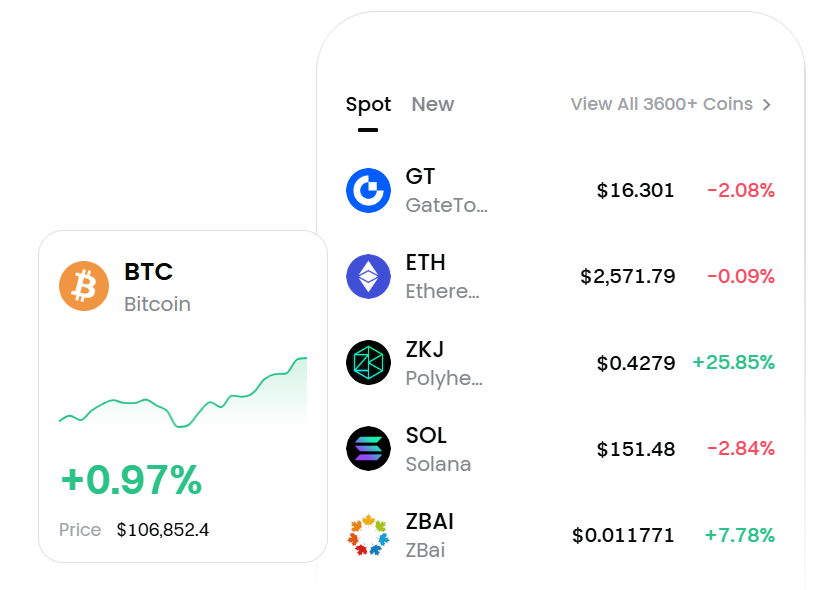The image size is (823, 590).
Task: Click the Ethereum ETH coin icon
Action: tap(369, 276)
